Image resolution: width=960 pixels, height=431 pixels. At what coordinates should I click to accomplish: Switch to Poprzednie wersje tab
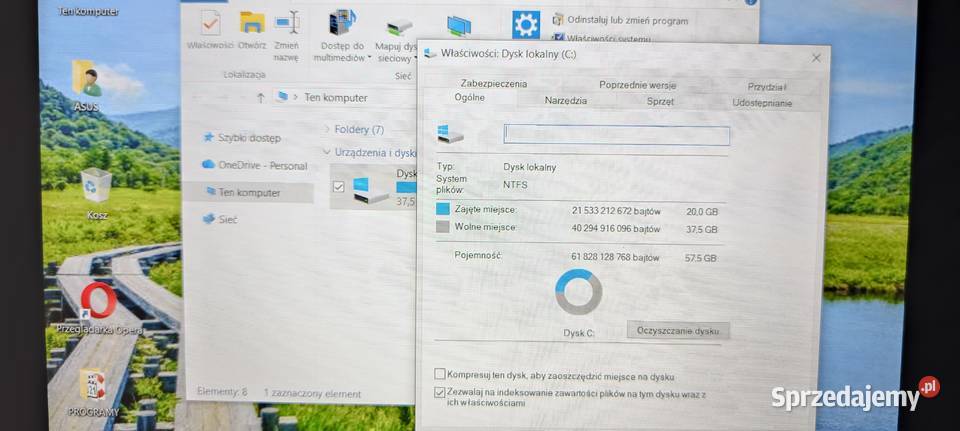(x=637, y=85)
